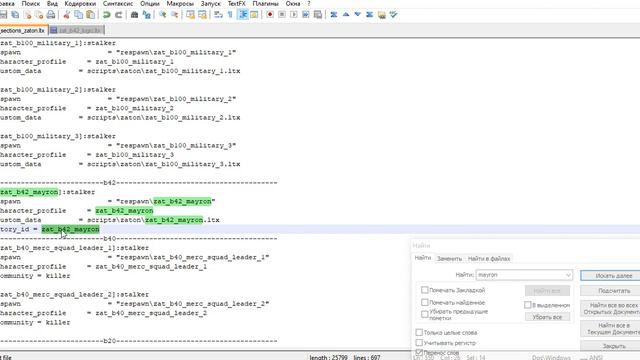Click the 'Убрать все' button
Screen dimensions: 640x360
tap(547, 317)
